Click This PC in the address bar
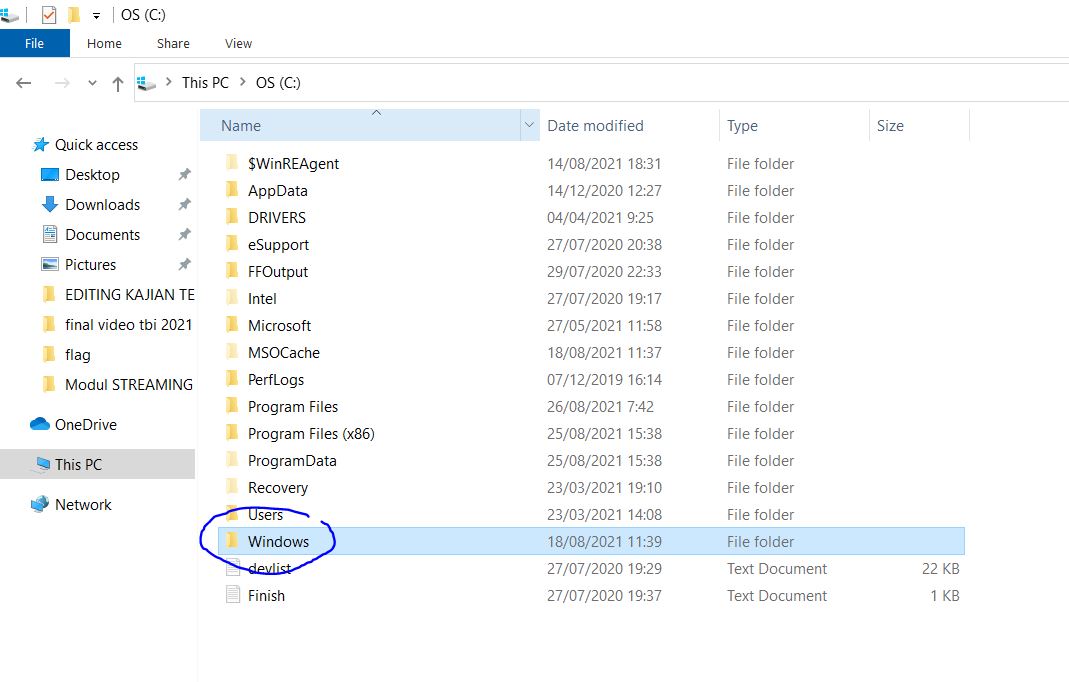Viewport: 1069px width, 682px height. [x=205, y=82]
